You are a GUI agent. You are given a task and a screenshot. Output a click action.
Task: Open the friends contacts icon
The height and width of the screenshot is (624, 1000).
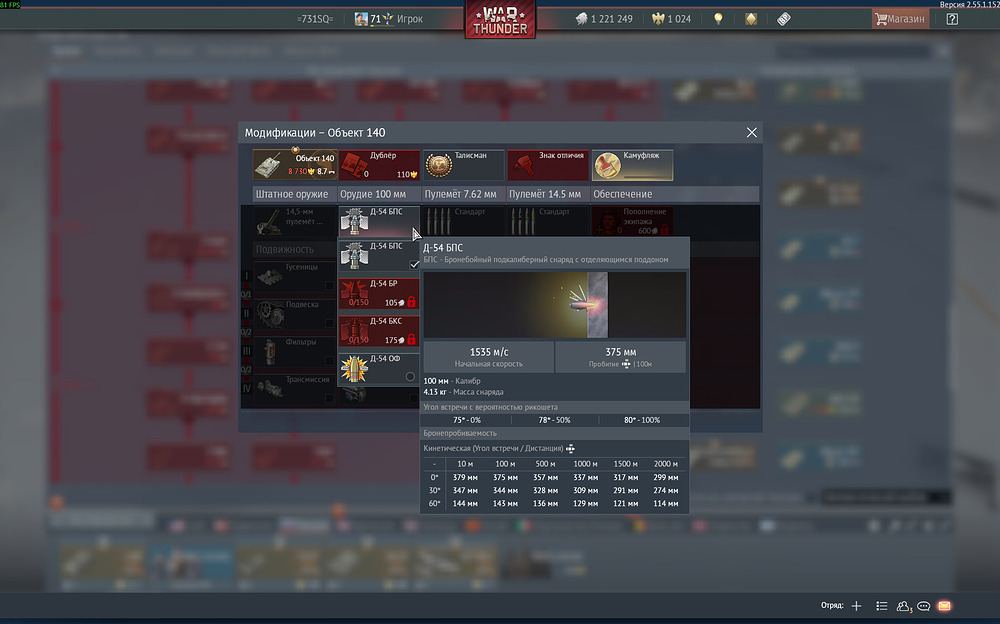point(904,606)
